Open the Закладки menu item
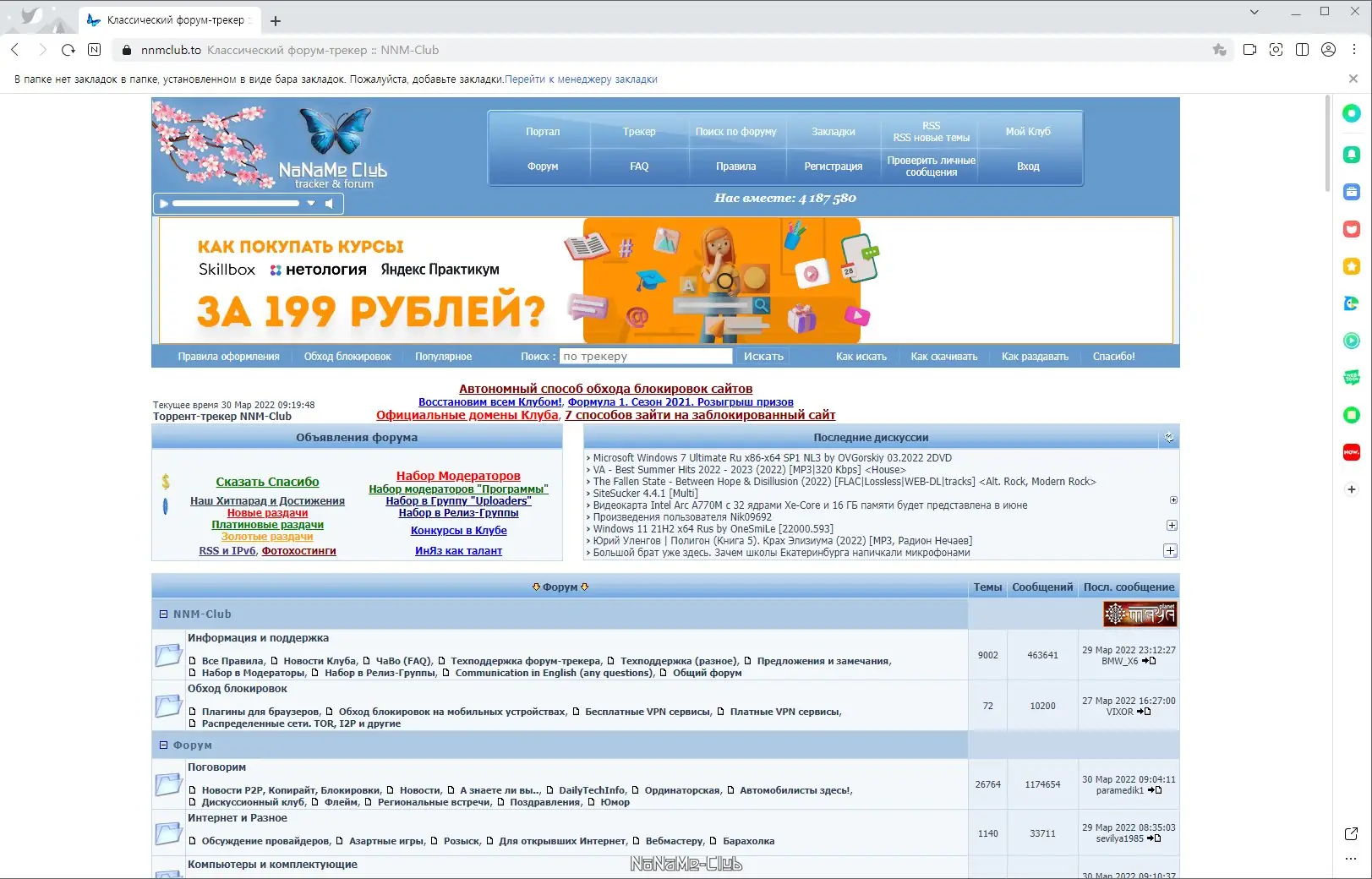 coord(834,132)
